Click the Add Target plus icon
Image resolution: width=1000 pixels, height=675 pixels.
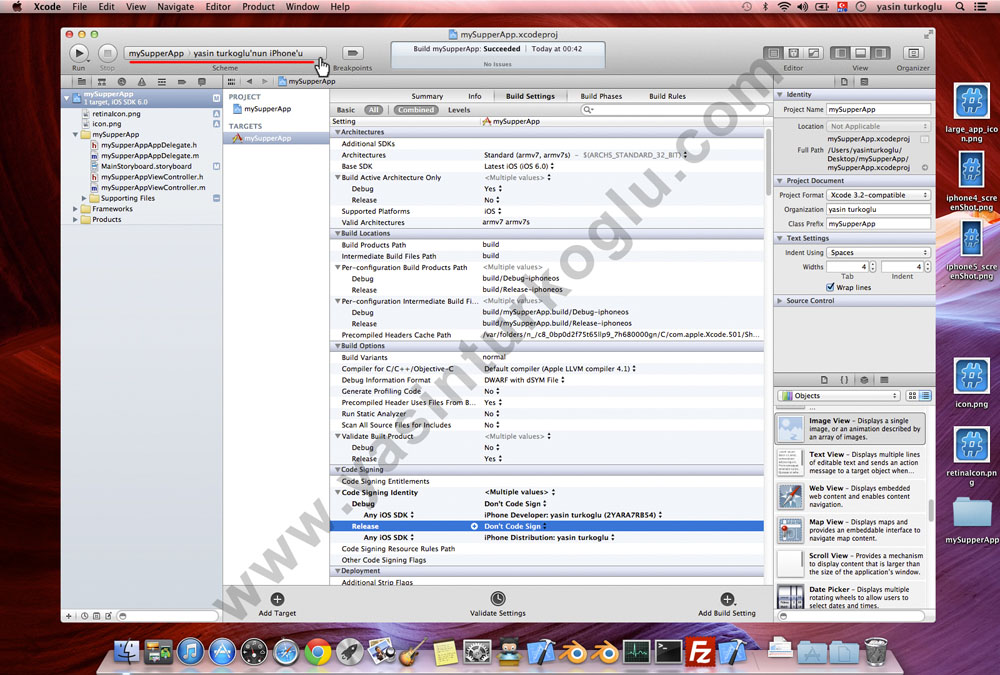[x=277, y=599]
